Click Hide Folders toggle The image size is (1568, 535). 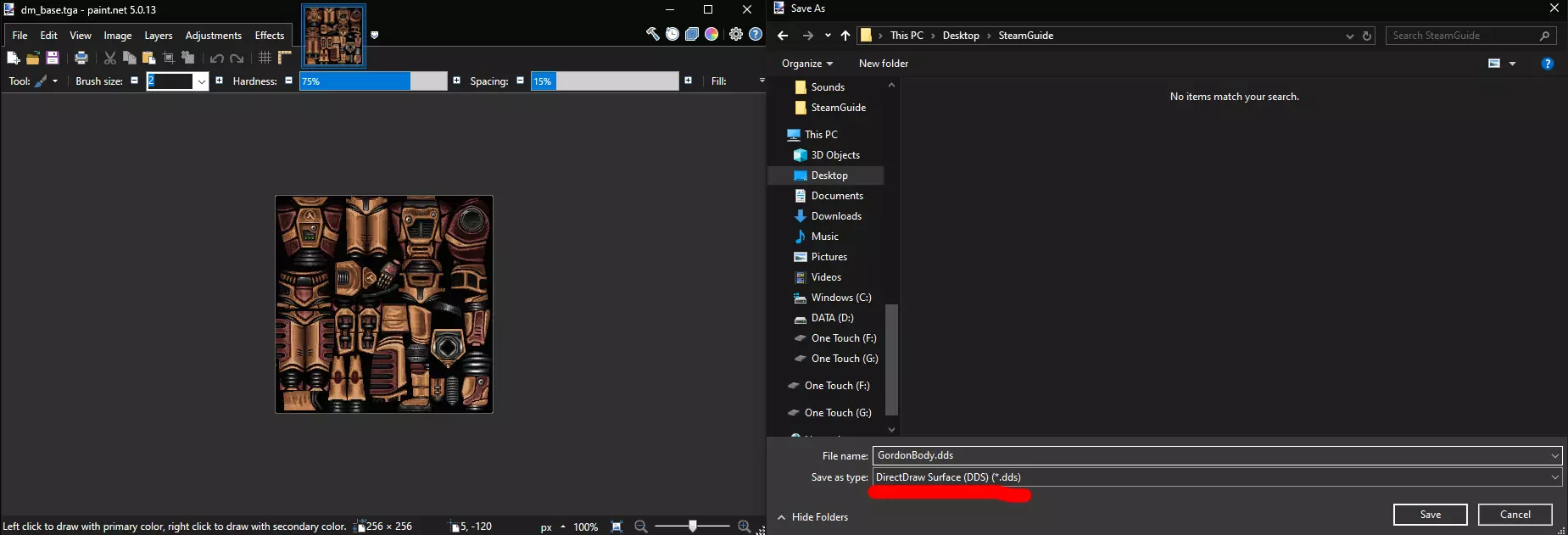pyautogui.click(x=812, y=517)
